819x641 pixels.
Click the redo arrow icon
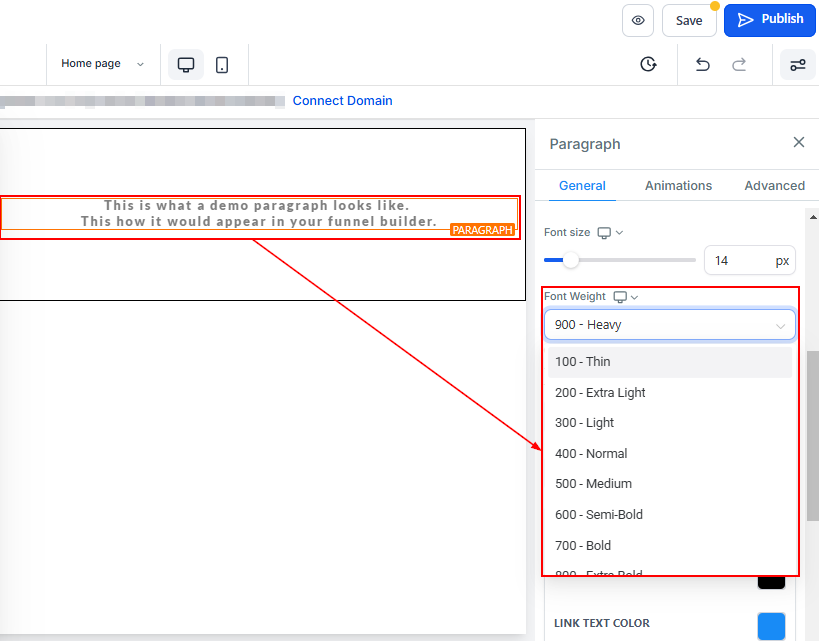[x=739, y=64]
